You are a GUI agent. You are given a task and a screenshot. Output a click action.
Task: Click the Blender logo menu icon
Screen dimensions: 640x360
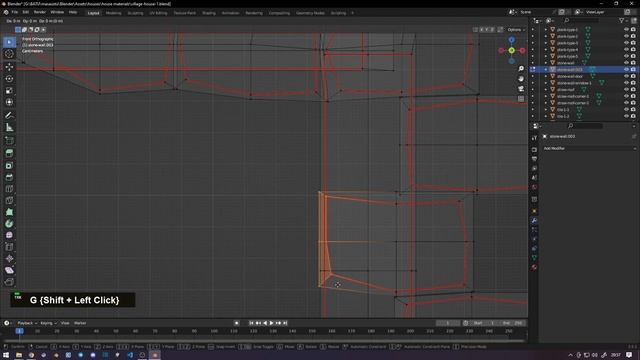[x=6, y=12]
